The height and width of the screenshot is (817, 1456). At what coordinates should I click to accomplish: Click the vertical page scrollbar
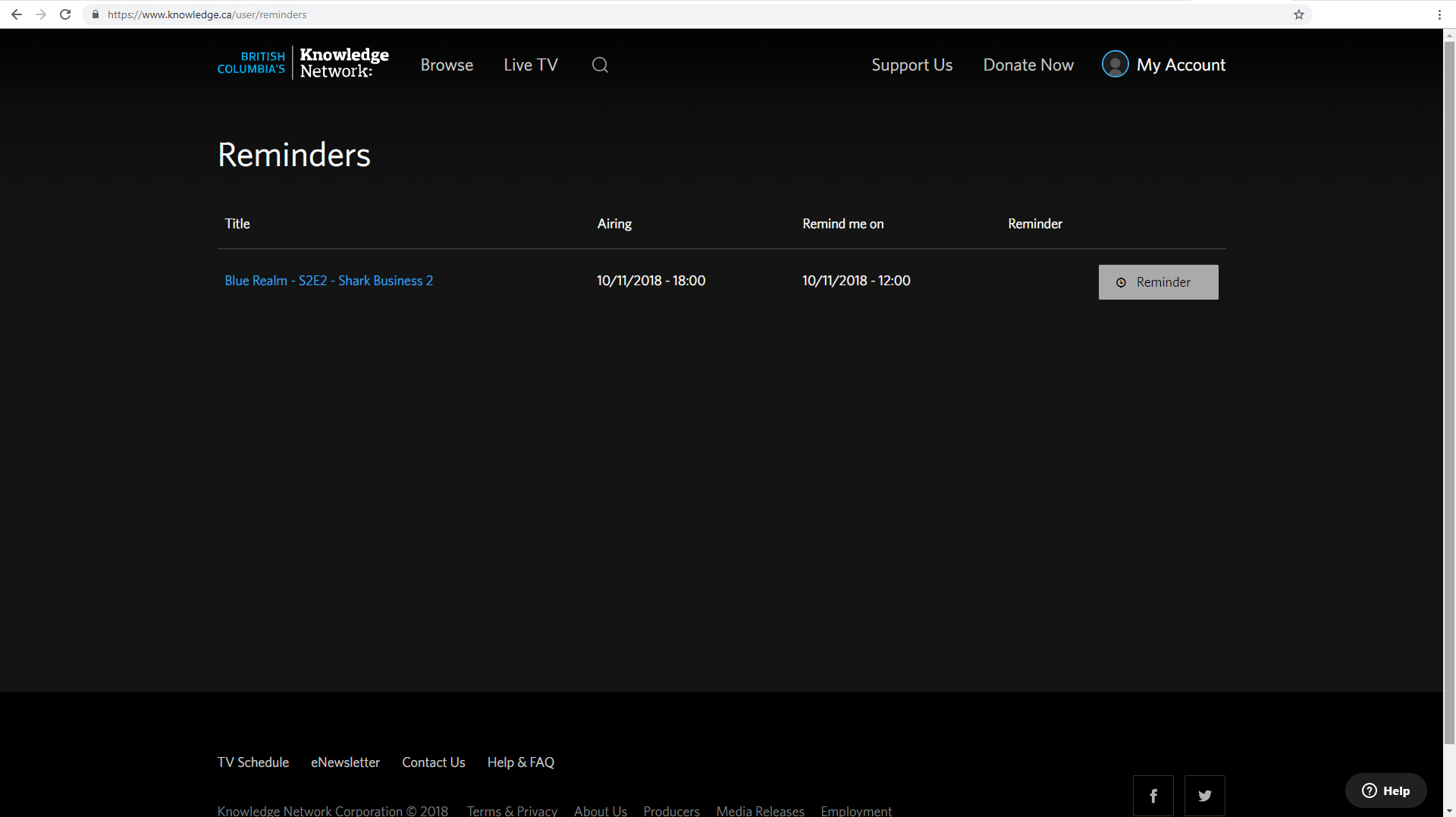point(1449,391)
